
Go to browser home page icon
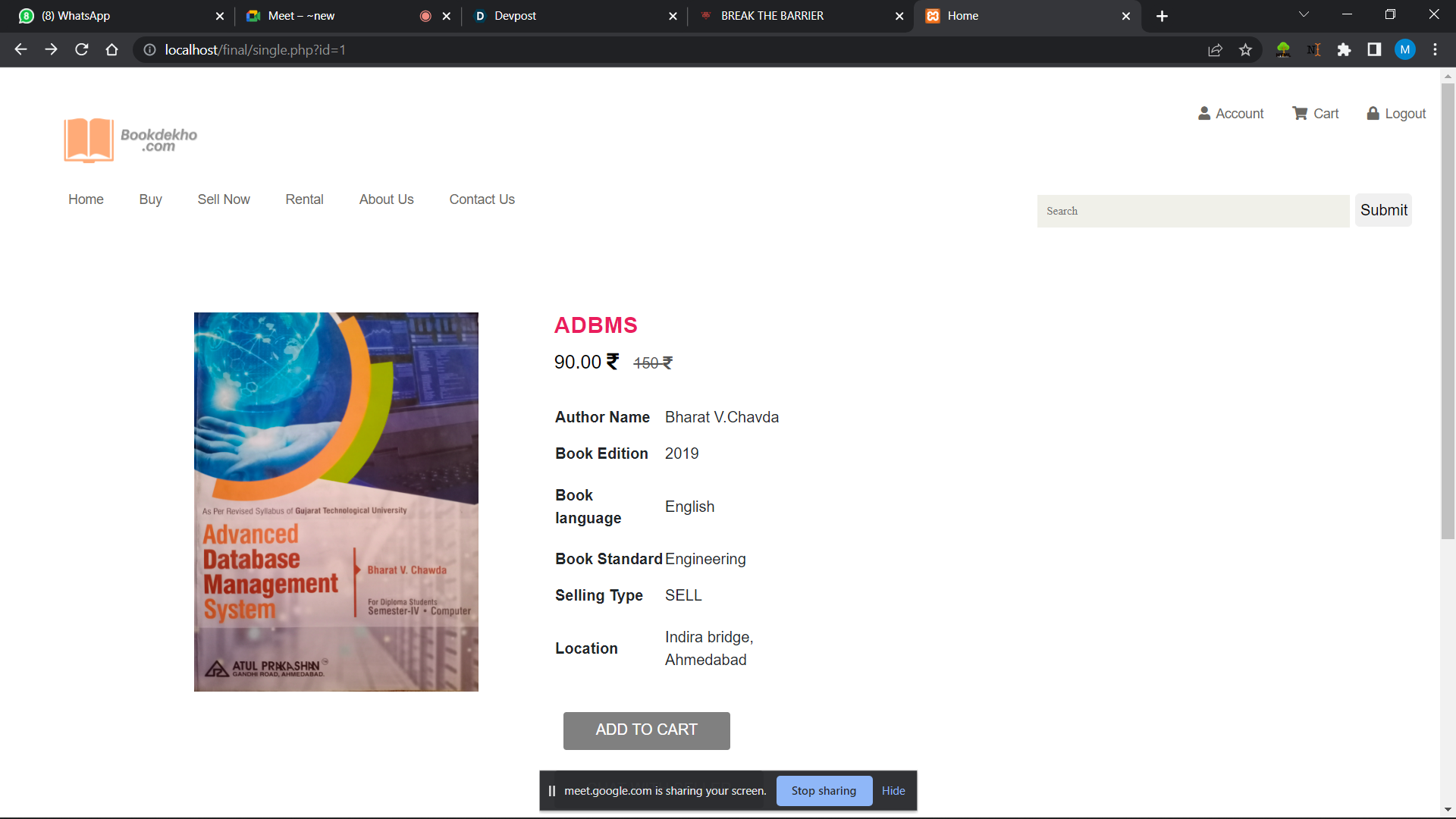[x=112, y=50]
